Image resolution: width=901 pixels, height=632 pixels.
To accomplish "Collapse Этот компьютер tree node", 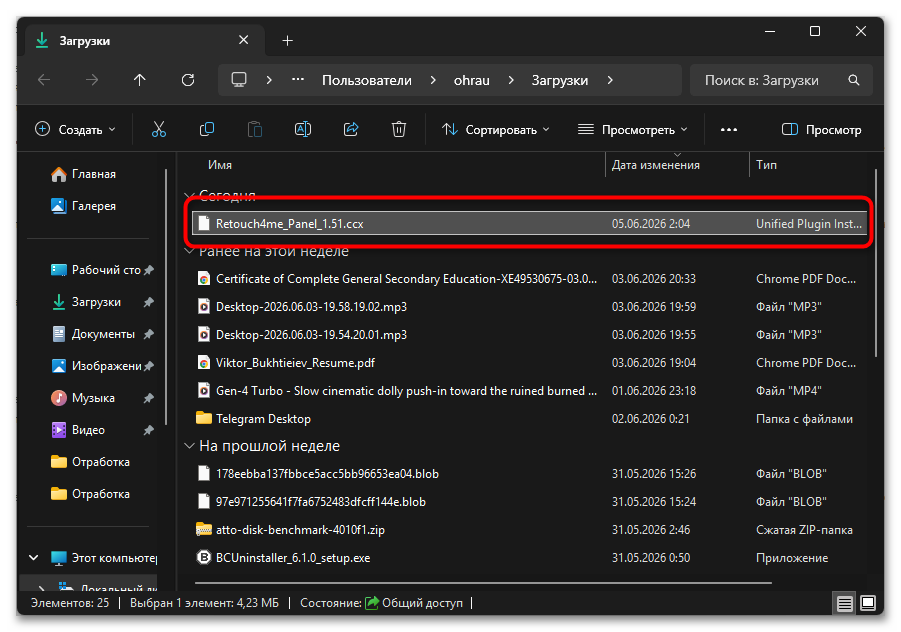I will 34,557.
